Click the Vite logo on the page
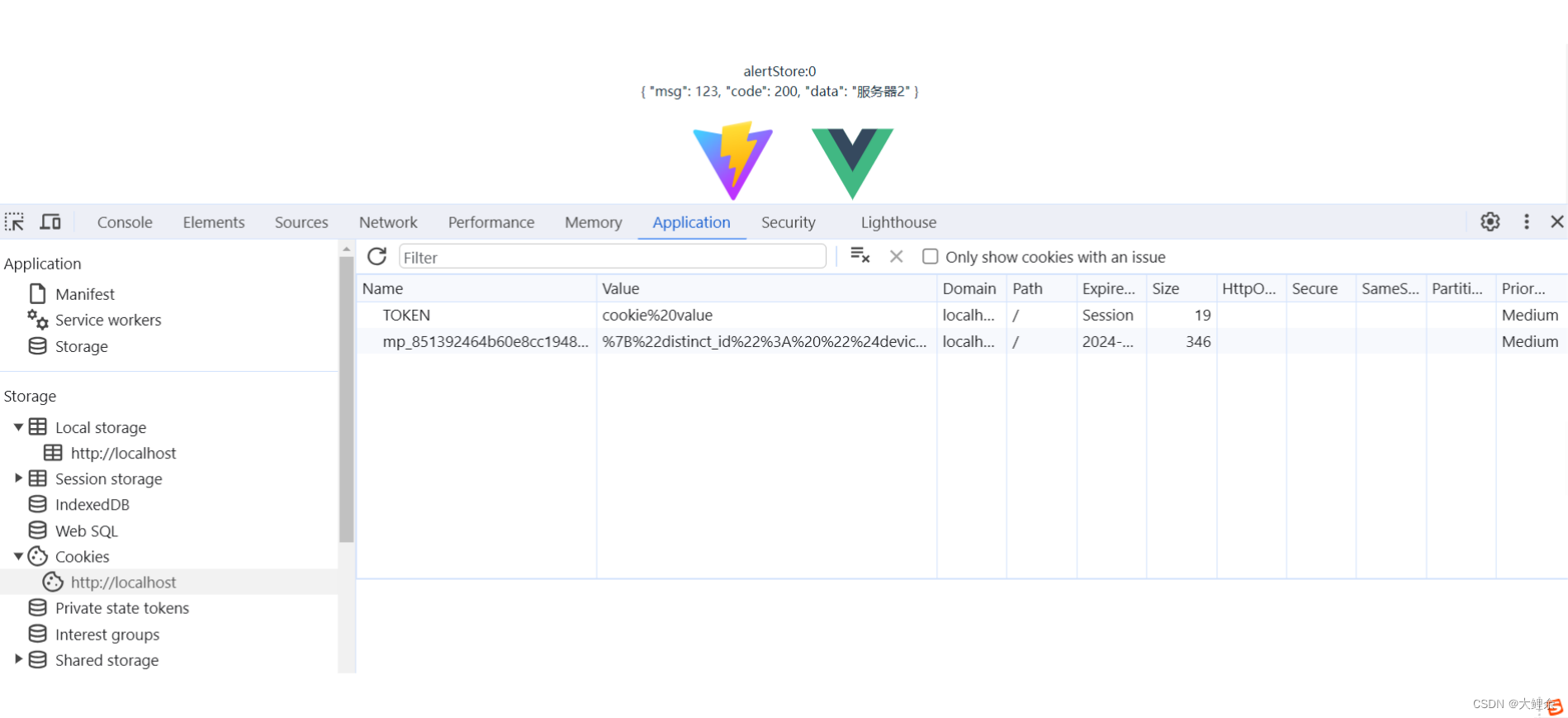 (x=732, y=160)
